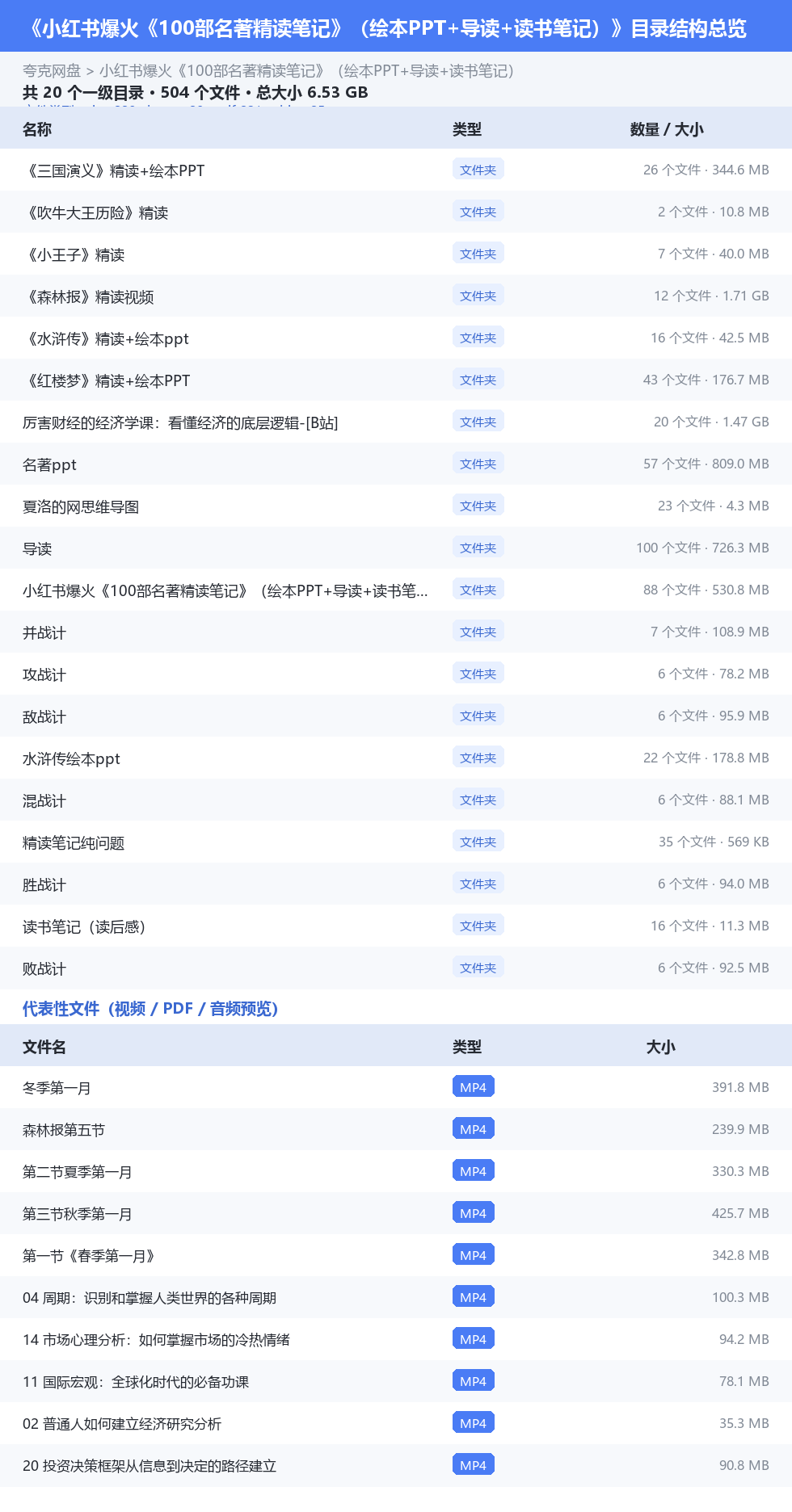This screenshot has height=1512, width=792.
Task: Open the truncated 小红书爆火《100部名著精读笔记》 folder row
Action: click(x=396, y=590)
